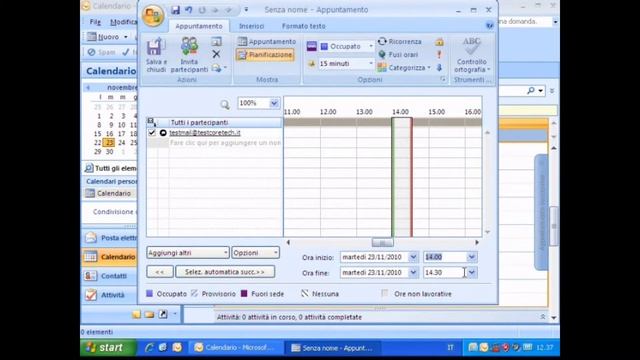Save using the quick access floppy icon

pos(175,10)
